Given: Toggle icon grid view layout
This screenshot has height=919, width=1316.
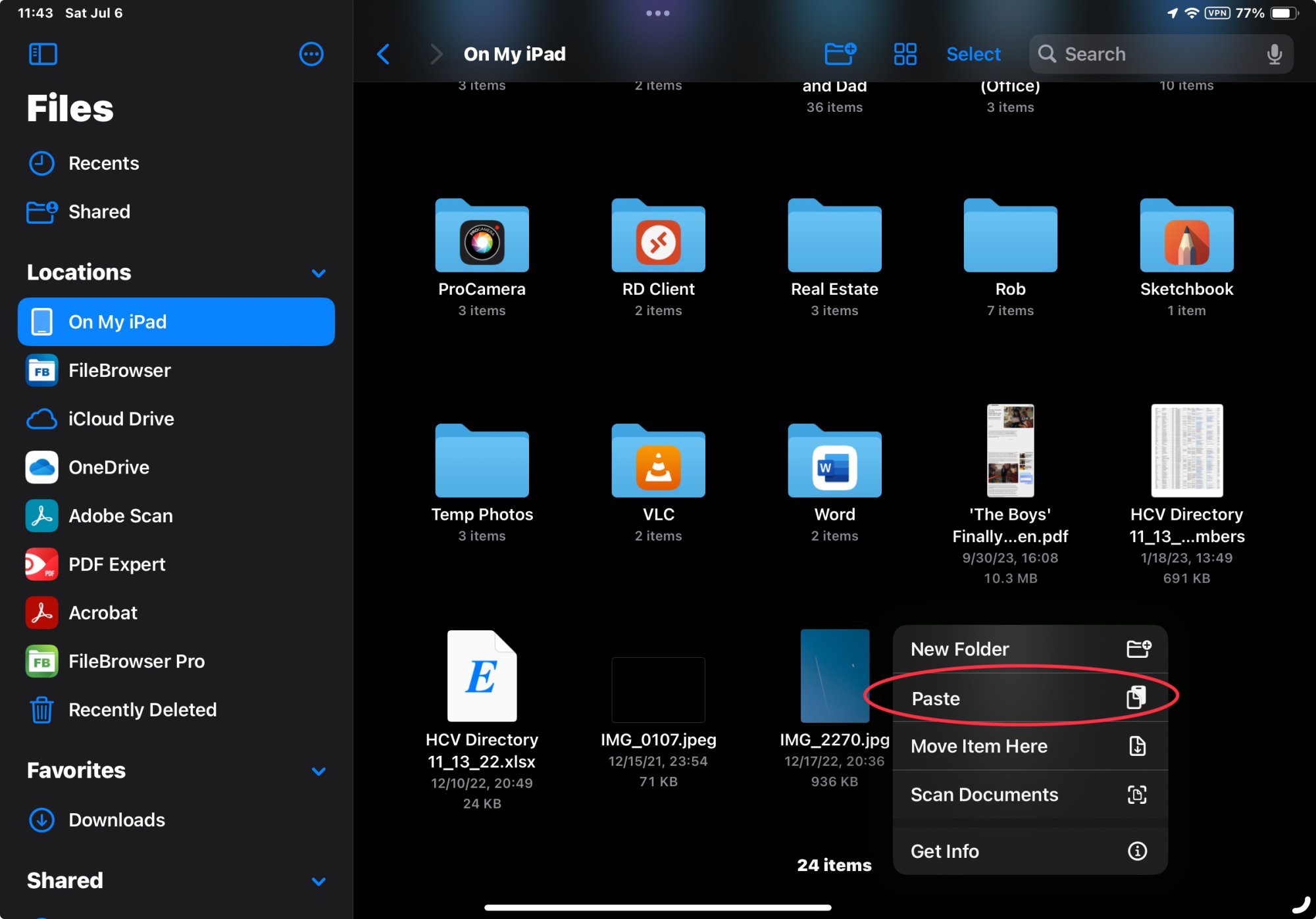Looking at the screenshot, I should (905, 54).
